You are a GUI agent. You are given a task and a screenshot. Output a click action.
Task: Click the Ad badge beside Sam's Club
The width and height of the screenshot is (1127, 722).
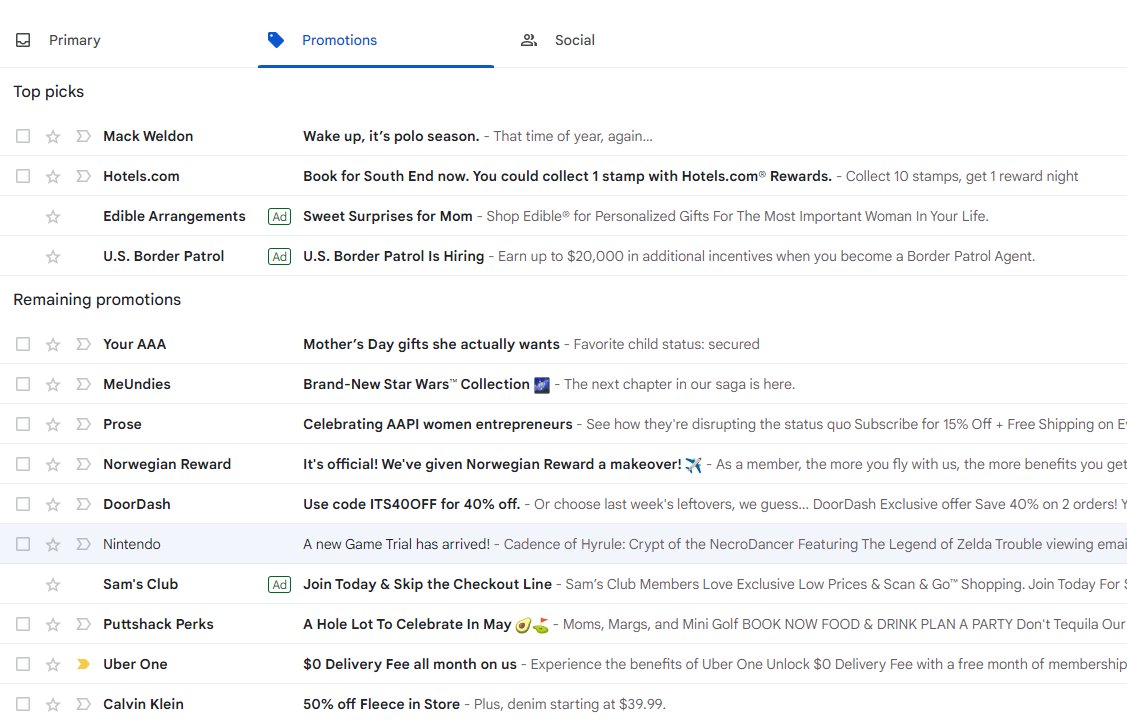[279, 584]
